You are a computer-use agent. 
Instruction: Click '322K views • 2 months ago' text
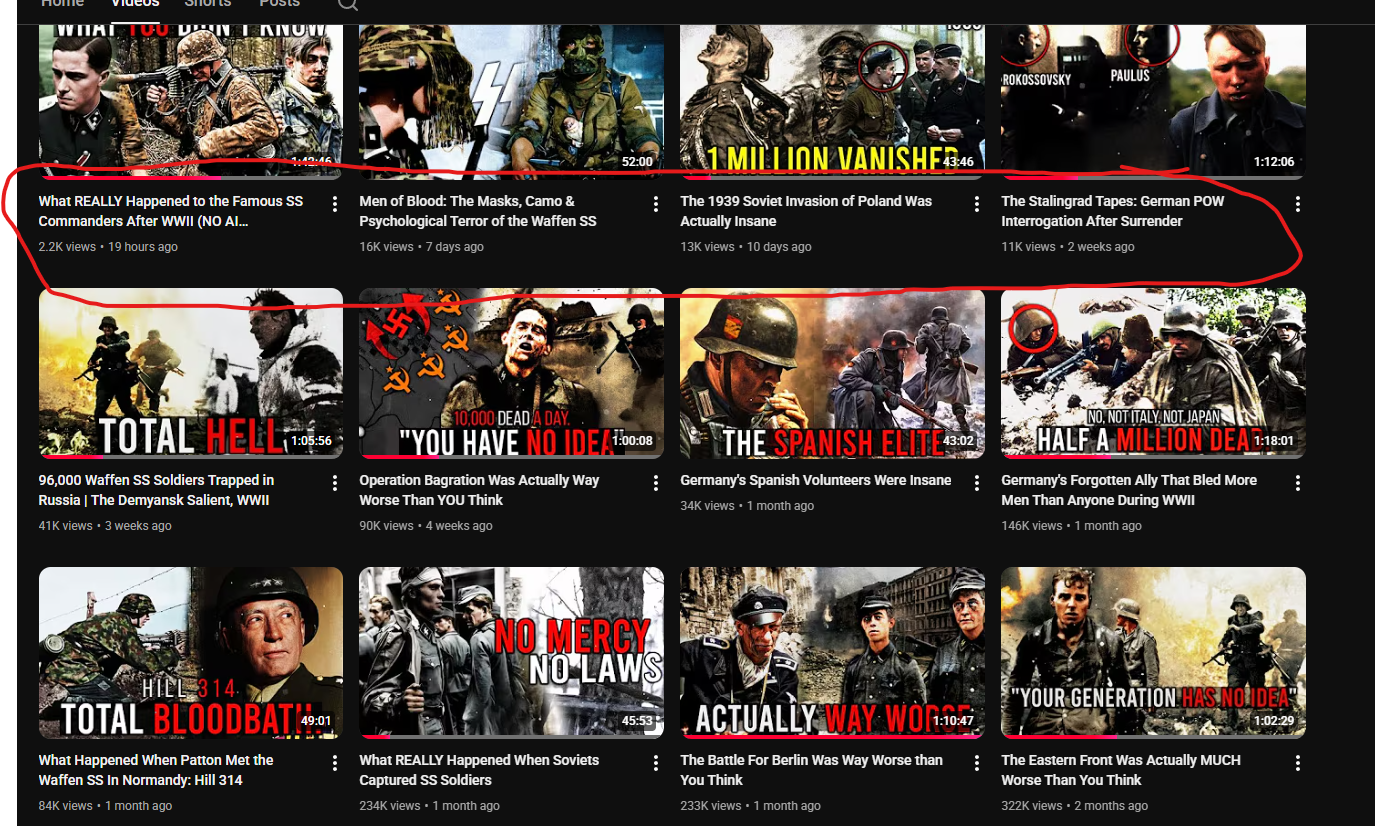pyautogui.click(x=1075, y=806)
